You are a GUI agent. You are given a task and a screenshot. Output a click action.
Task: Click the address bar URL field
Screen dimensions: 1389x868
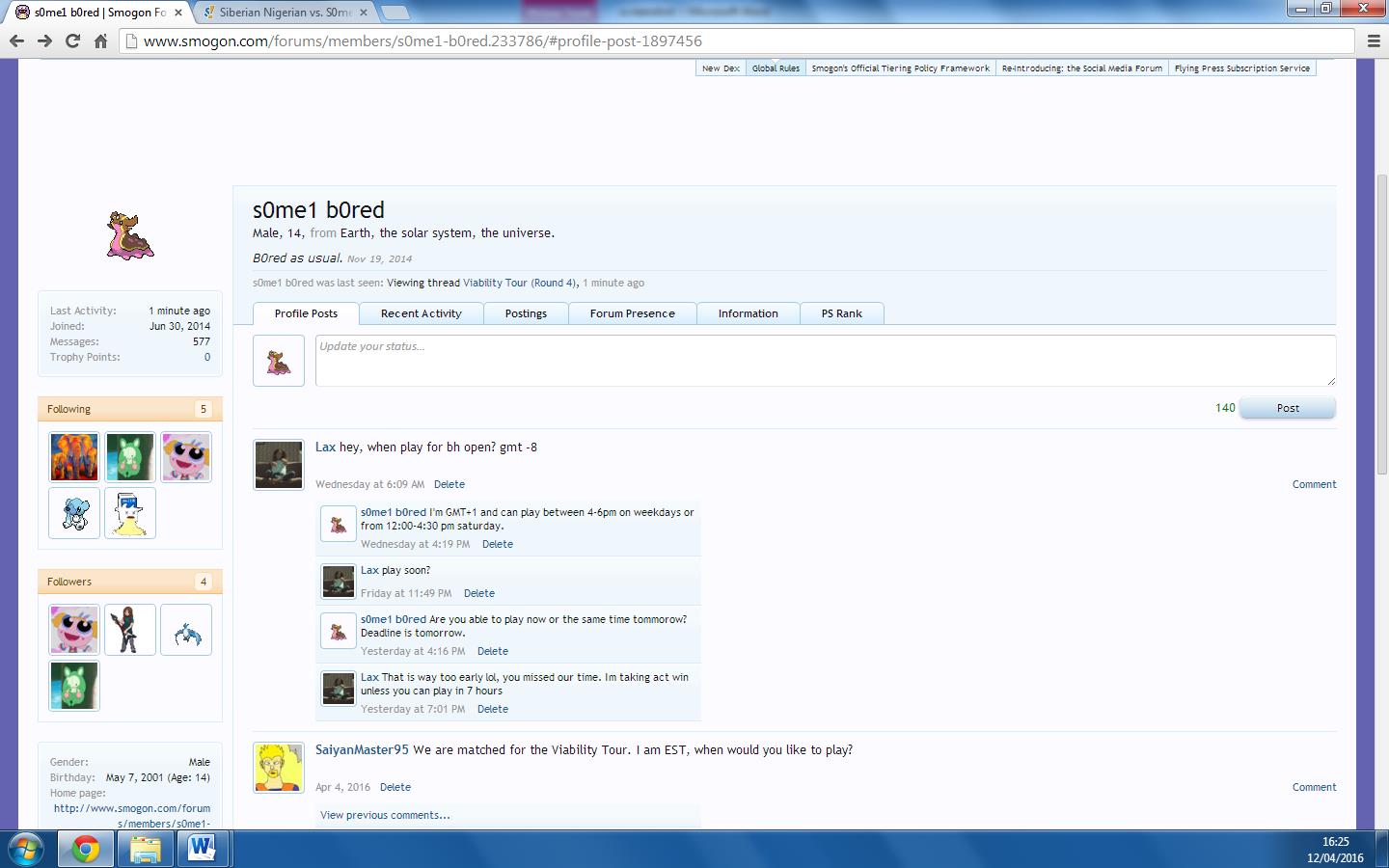pyautogui.click(x=738, y=41)
